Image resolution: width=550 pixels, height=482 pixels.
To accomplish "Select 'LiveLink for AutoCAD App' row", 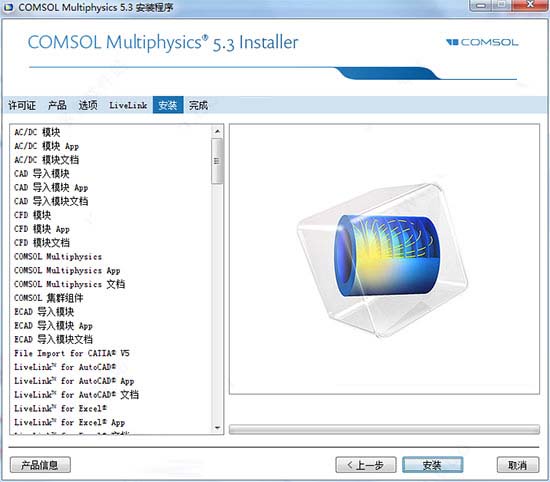I will tap(111, 381).
